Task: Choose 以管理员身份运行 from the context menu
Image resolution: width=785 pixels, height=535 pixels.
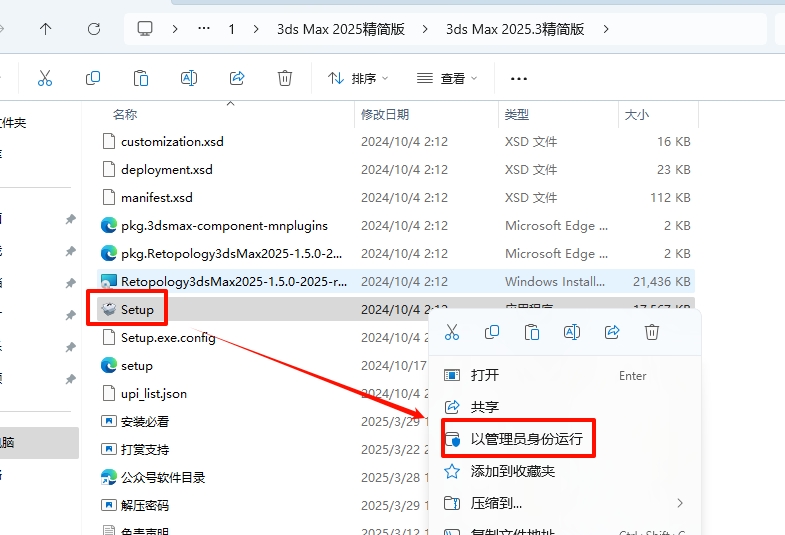Action: coord(565,439)
